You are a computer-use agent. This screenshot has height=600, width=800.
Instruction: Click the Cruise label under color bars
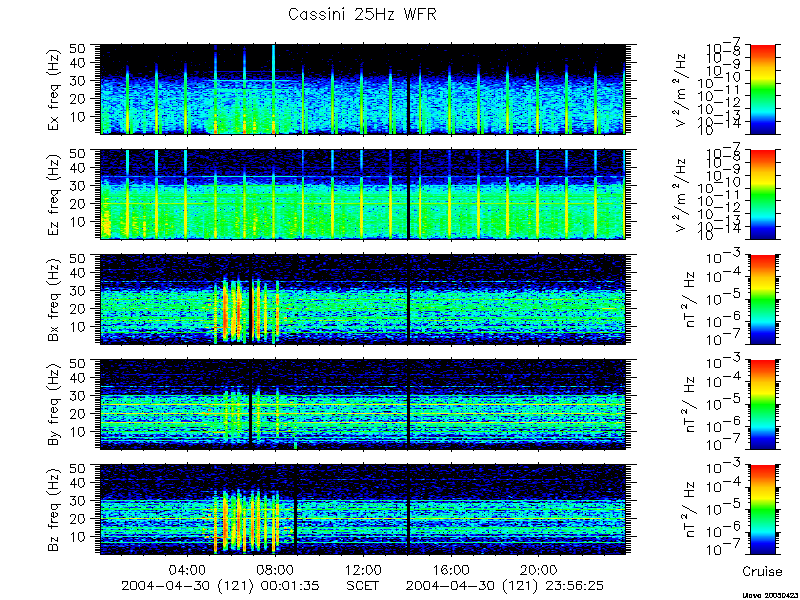[x=762, y=571]
